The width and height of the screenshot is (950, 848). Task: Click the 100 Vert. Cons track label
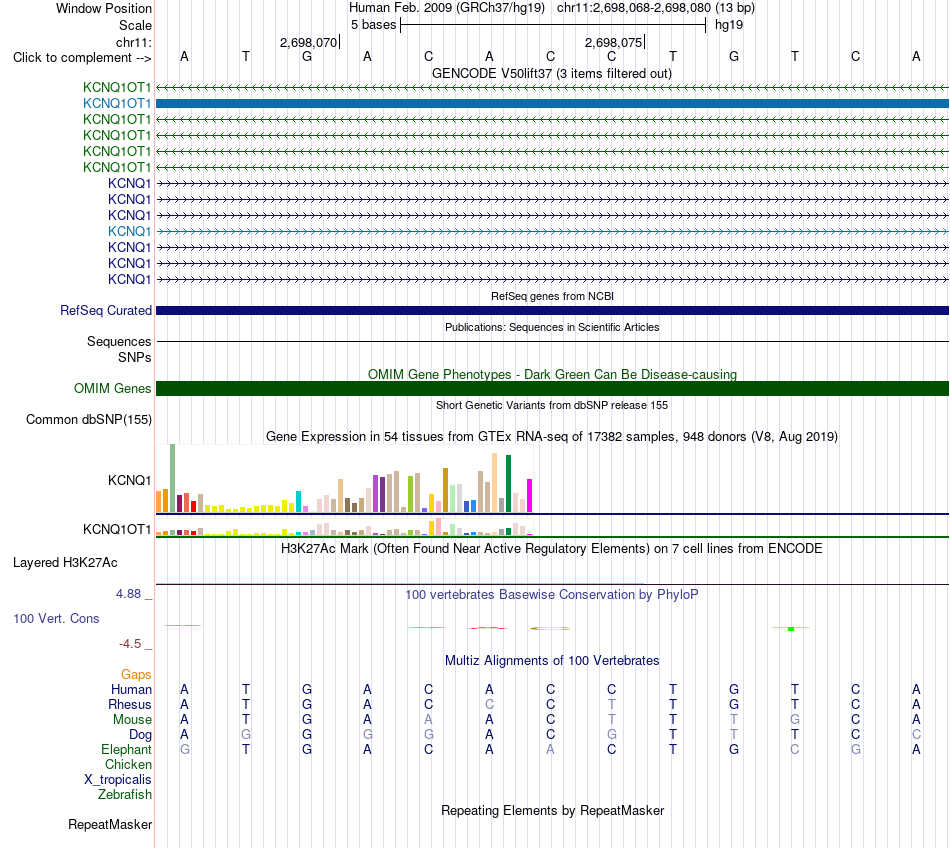click(56, 618)
